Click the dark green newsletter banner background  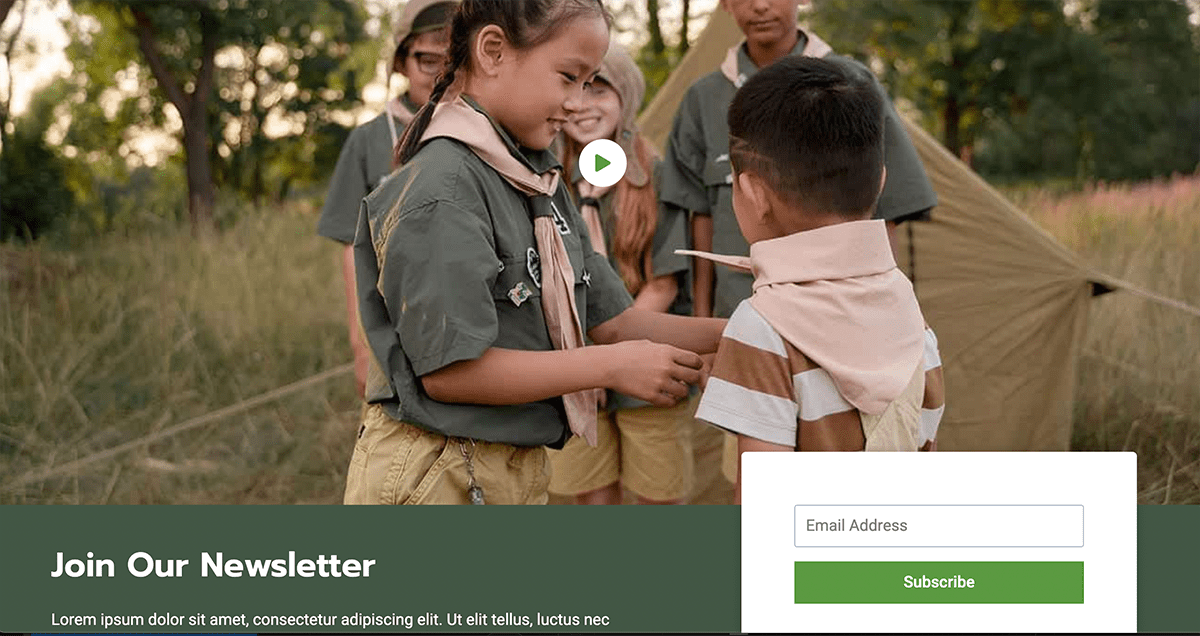pyautogui.click(x=380, y=570)
